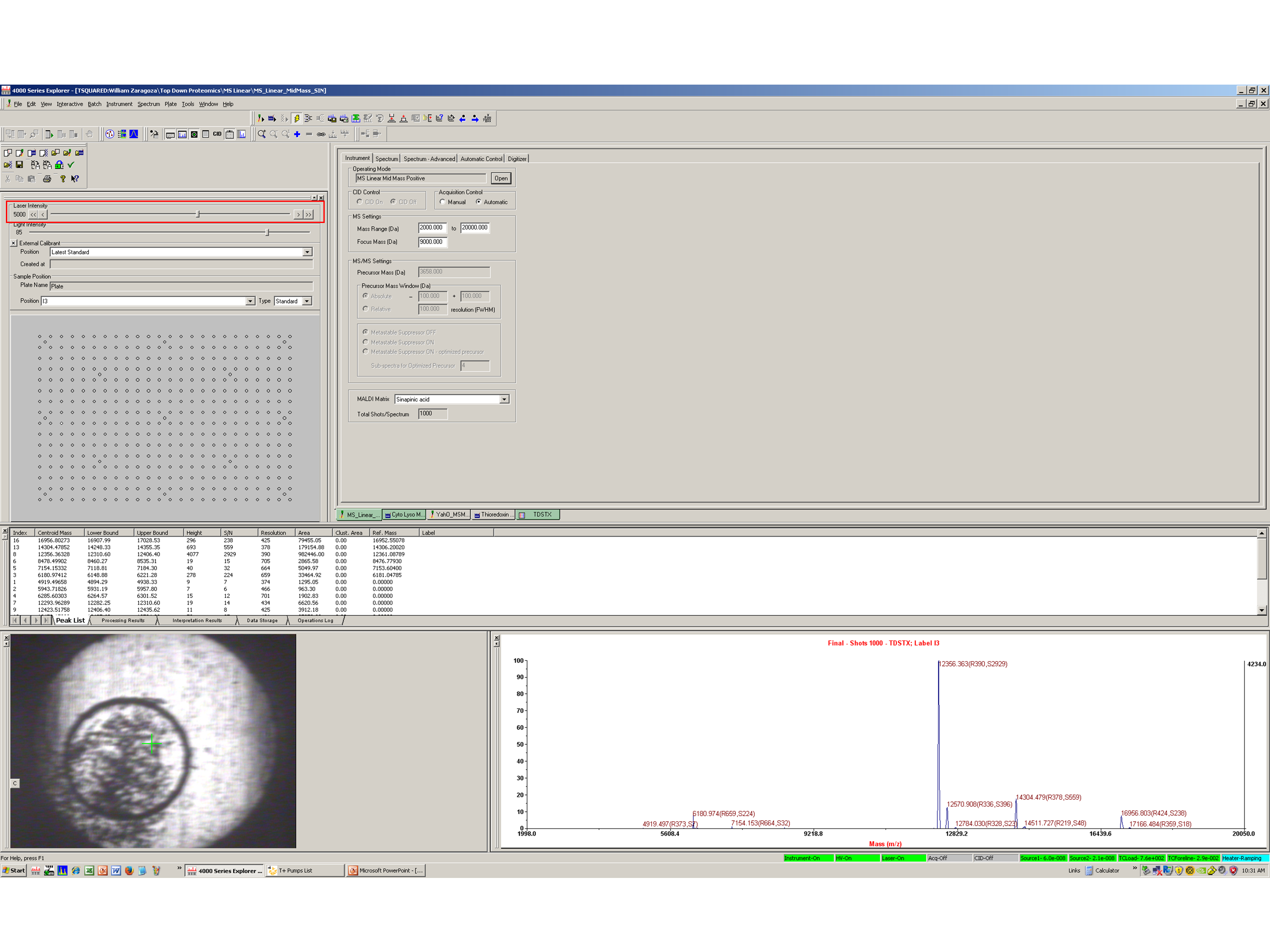Click the green checkmark icon
1270x952 pixels.
tap(71, 165)
